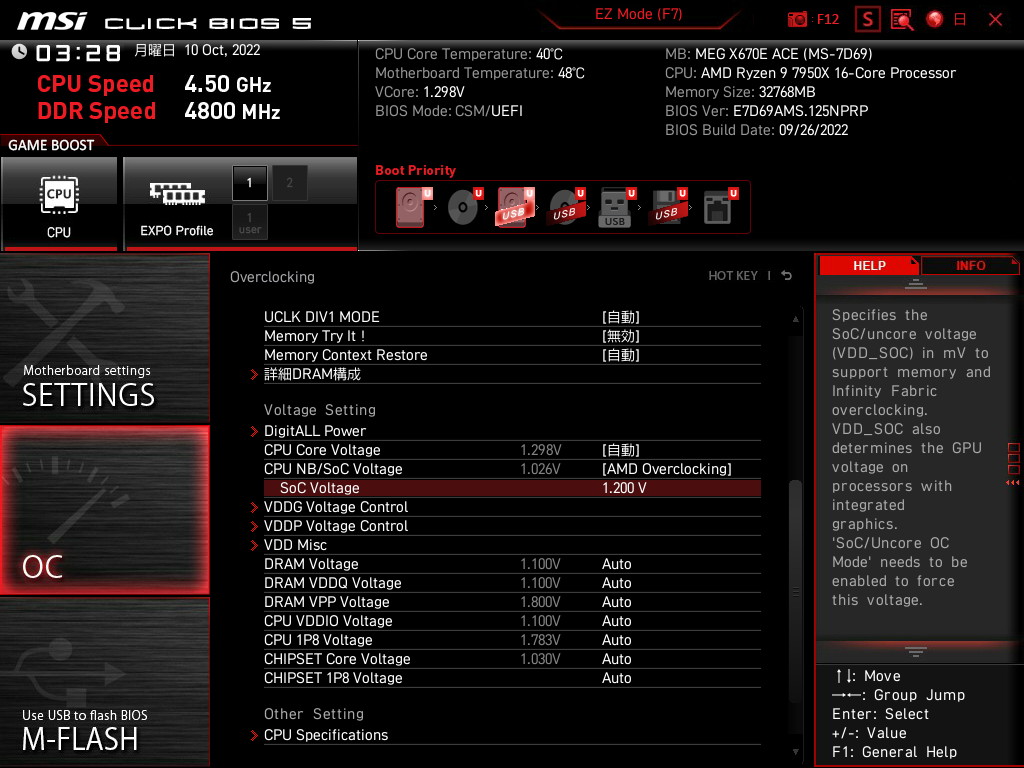Open the language globe icon
1024x768 pixels.
coord(935,19)
